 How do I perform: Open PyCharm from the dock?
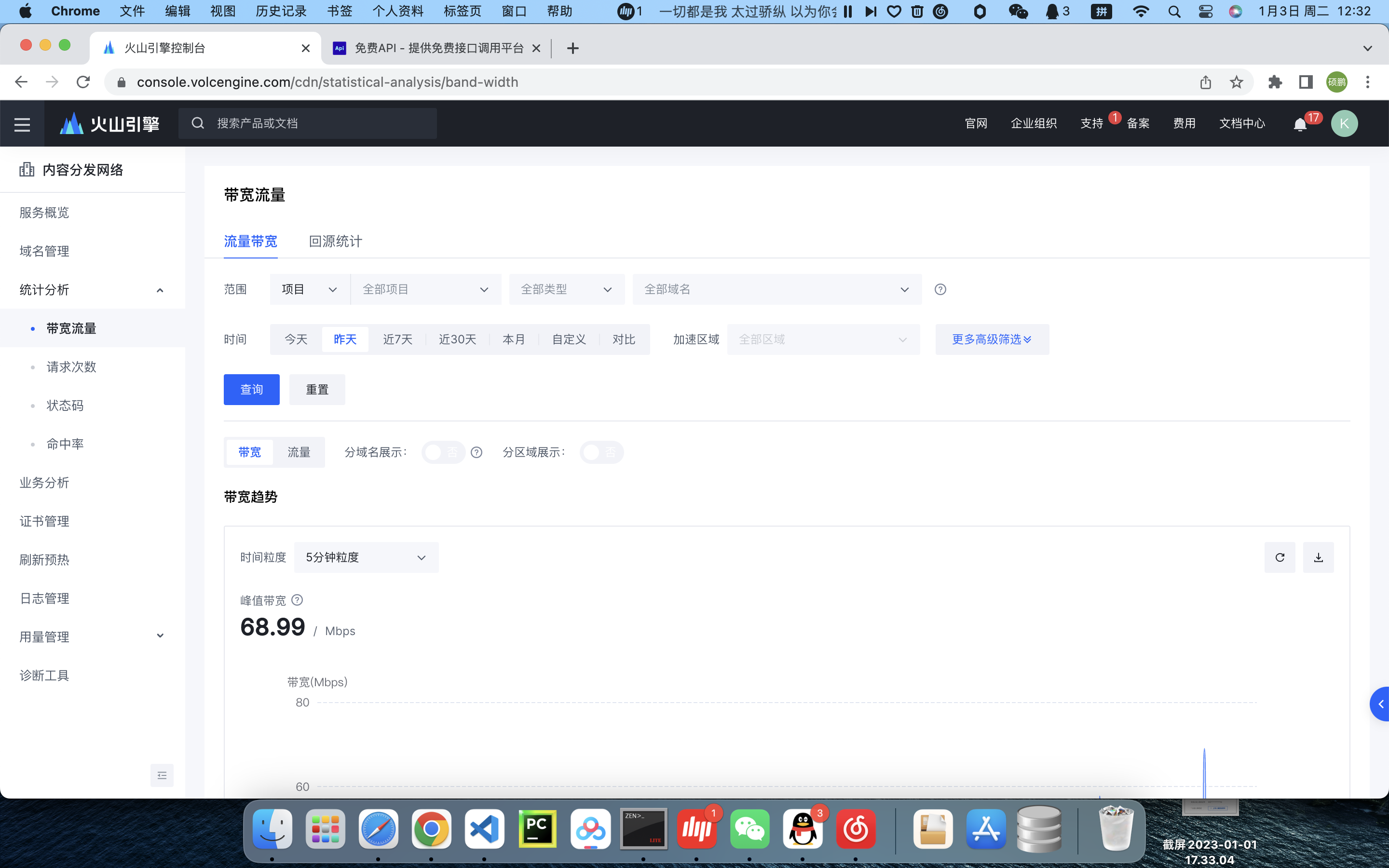click(537, 829)
